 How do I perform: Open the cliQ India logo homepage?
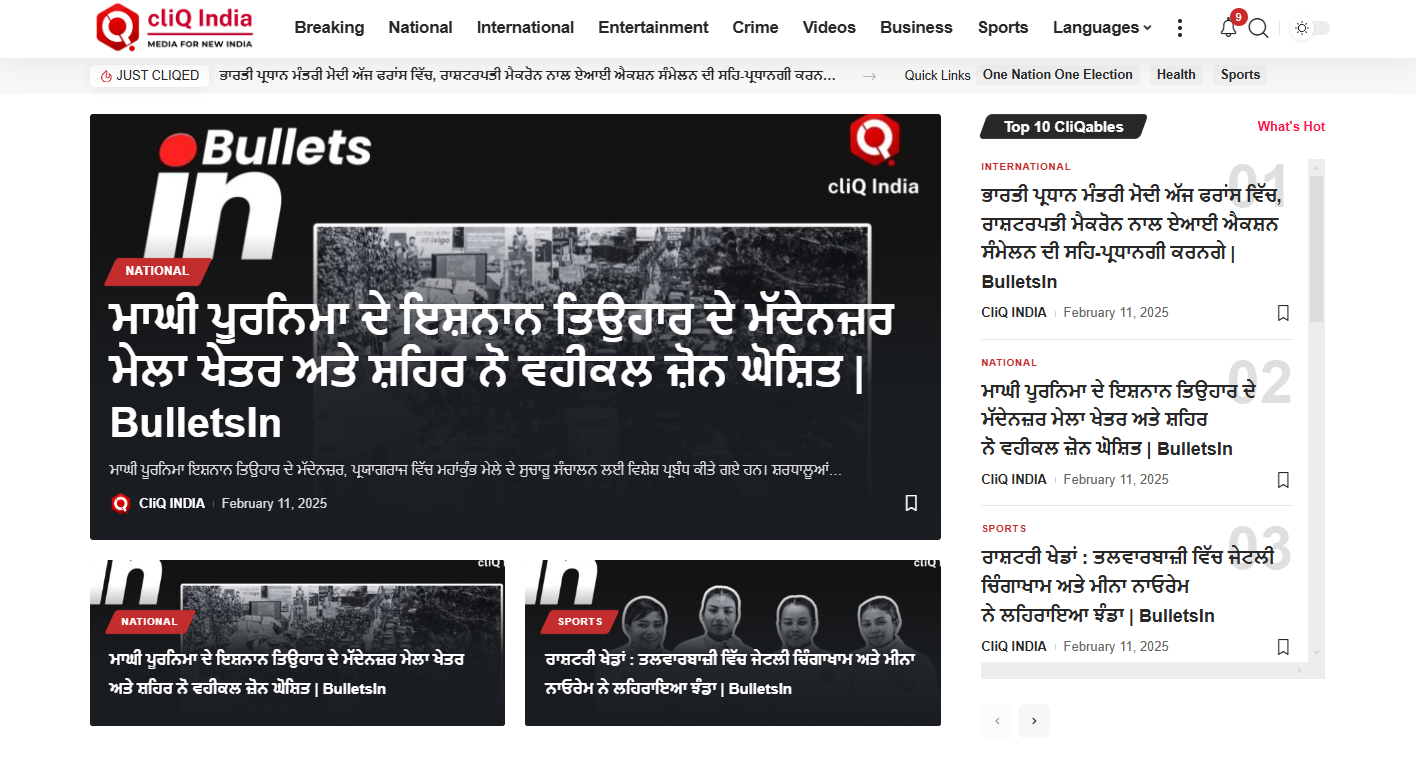175,27
